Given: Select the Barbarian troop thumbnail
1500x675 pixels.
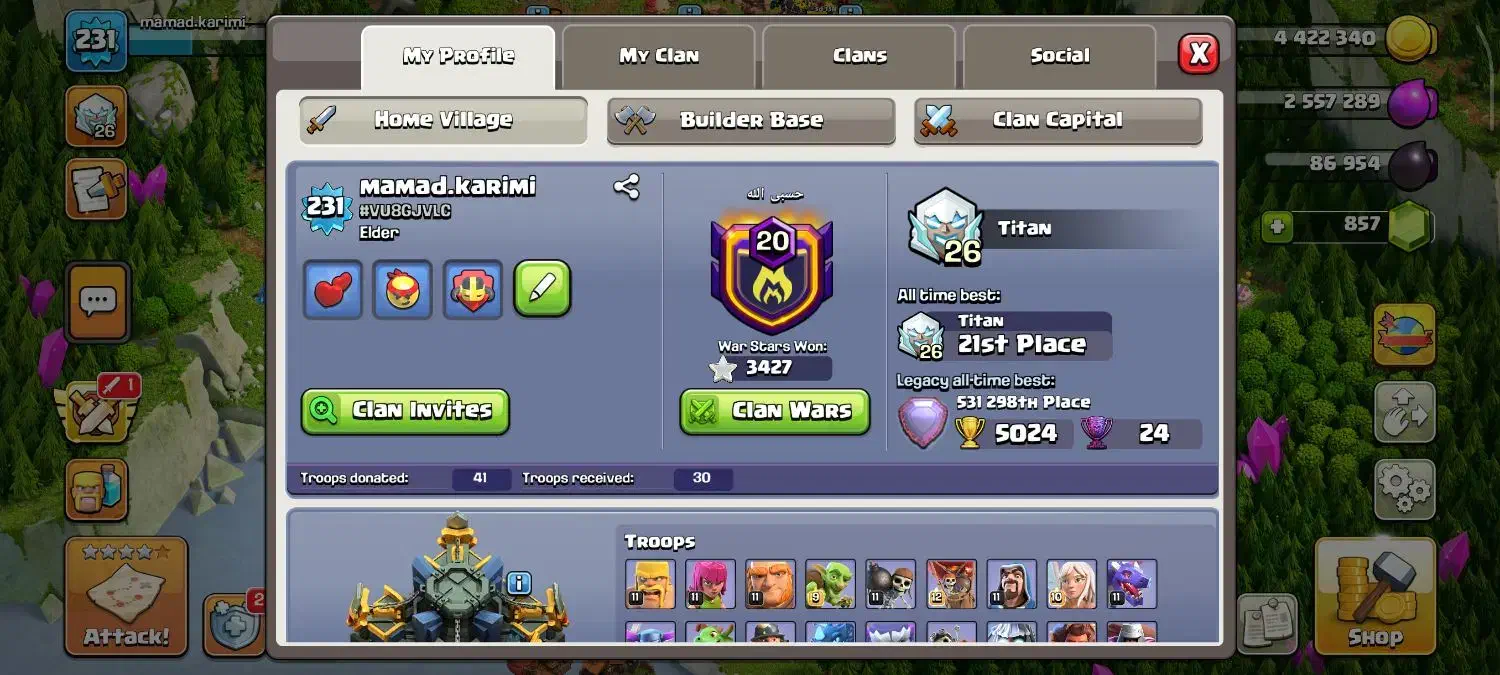Looking at the screenshot, I should pos(650,584).
